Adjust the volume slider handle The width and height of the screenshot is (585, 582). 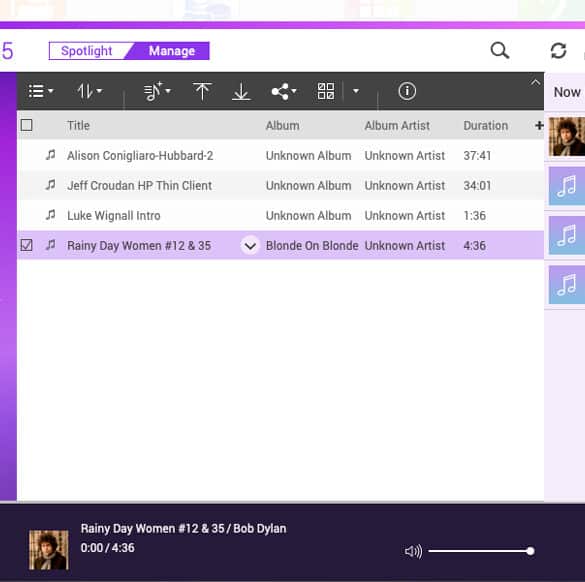pos(530,551)
